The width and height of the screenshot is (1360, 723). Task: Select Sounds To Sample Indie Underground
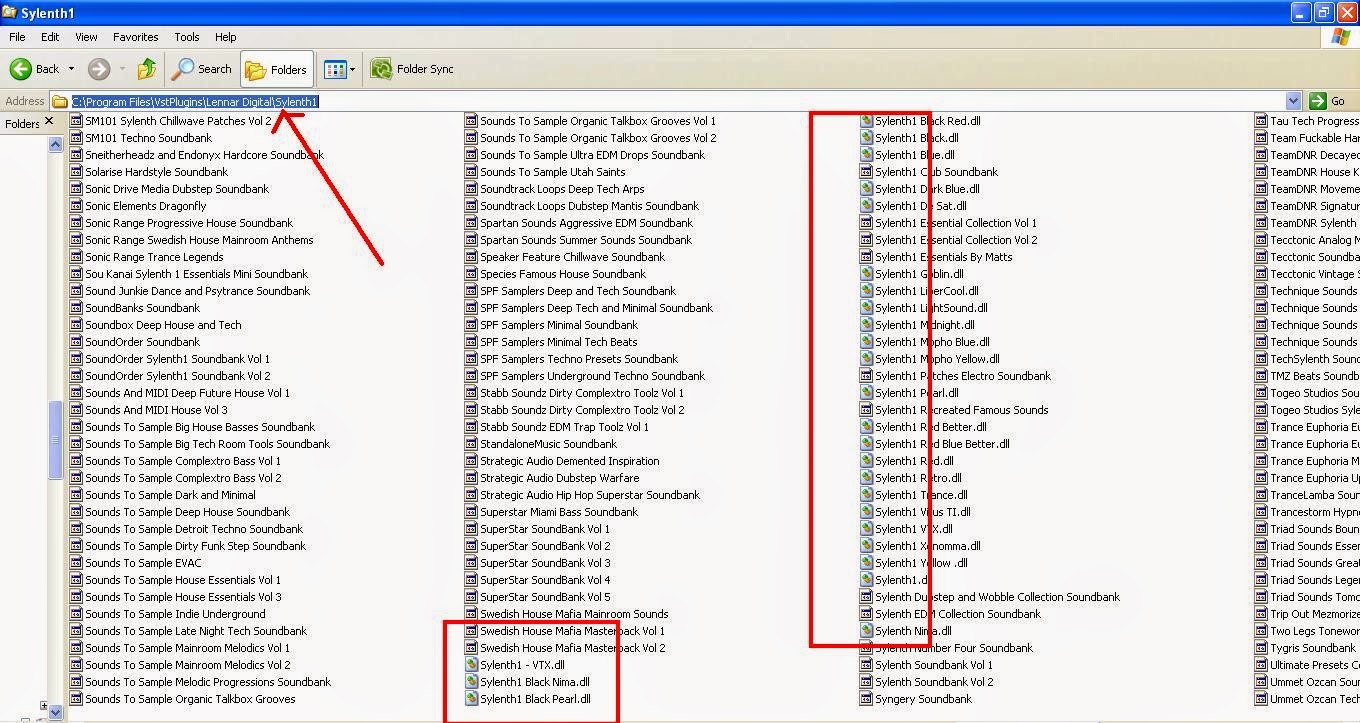pyautogui.click(x=175, y=614)
